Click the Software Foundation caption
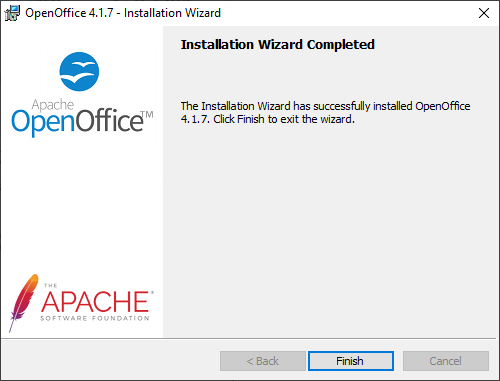Image resolution: width=500 pixels, height=381 pixels. click(x=95, y=318)
